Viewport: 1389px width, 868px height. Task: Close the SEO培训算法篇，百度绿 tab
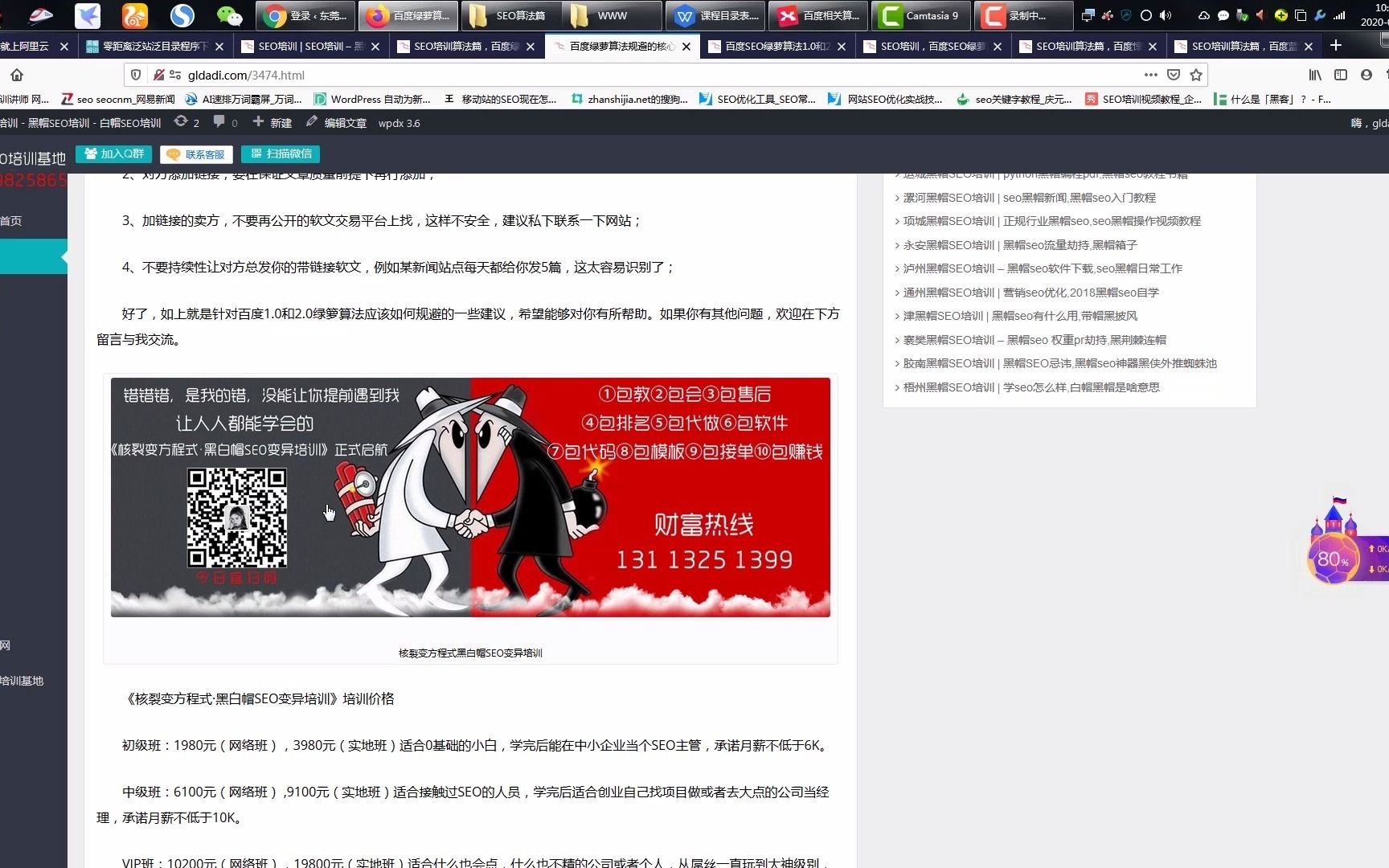[x=531, y=47]
